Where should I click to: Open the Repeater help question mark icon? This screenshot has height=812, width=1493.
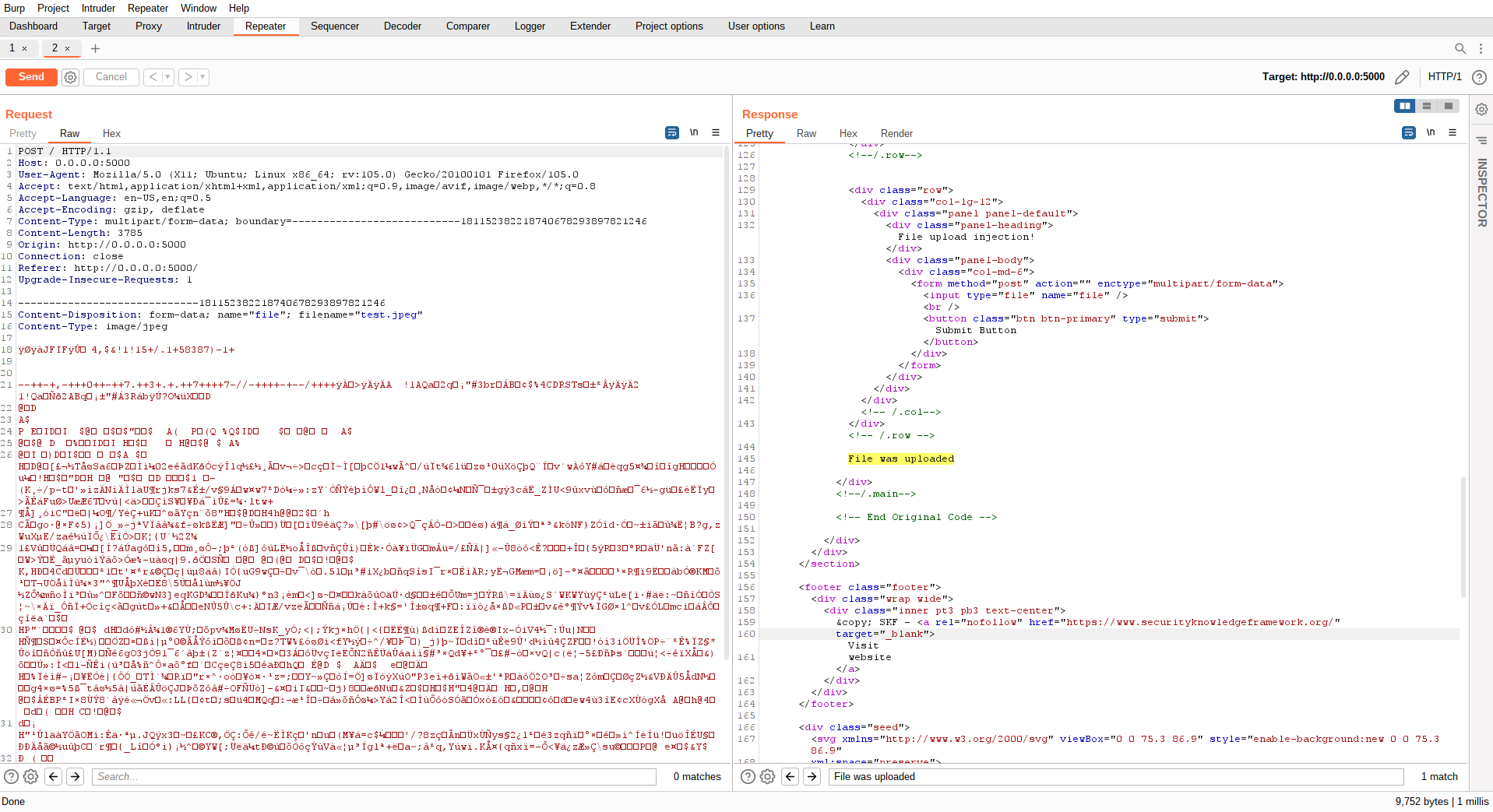coord(1479,77)
